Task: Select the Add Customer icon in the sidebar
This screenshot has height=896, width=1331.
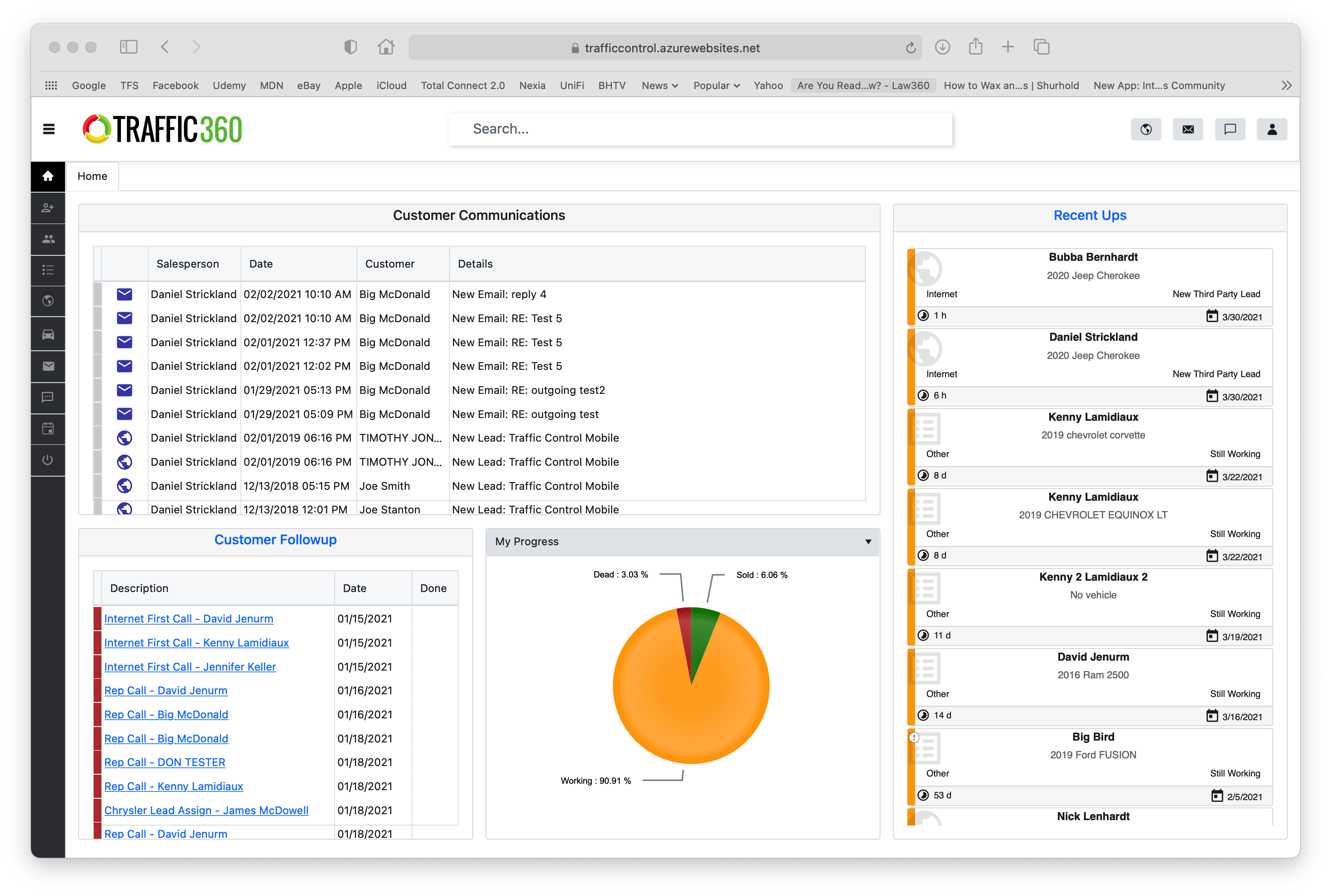Action: click(x=48, y=208)
